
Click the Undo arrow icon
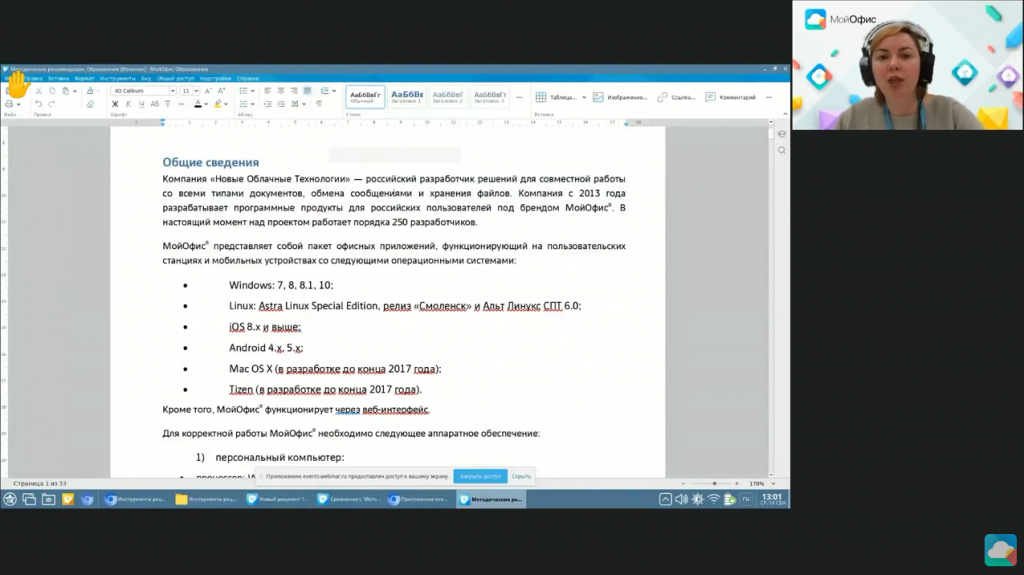click(39, 104)
